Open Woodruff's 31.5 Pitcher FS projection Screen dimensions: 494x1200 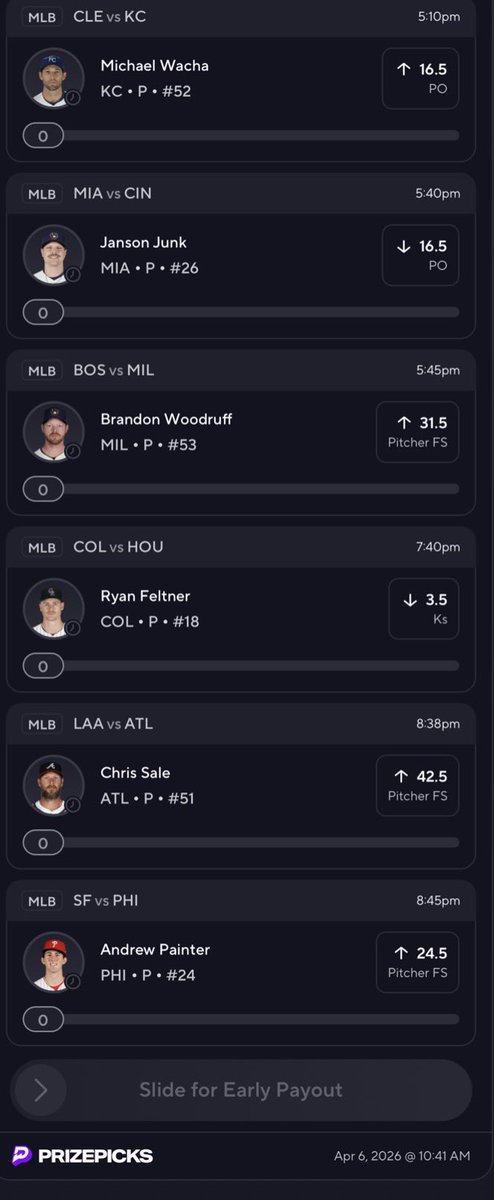click(418, 432)
